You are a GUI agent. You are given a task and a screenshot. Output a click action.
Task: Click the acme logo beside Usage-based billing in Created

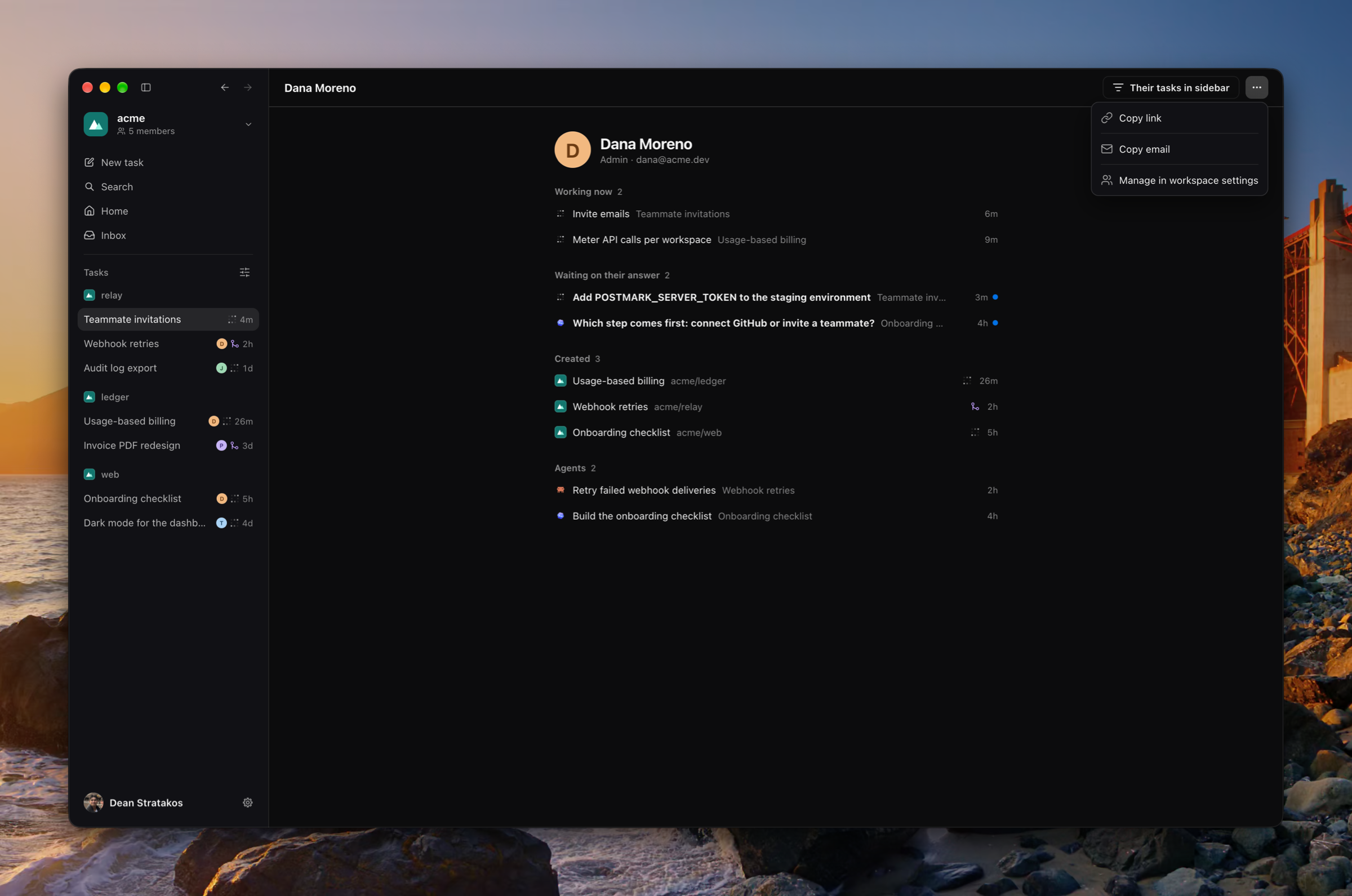tap(561, 381)
